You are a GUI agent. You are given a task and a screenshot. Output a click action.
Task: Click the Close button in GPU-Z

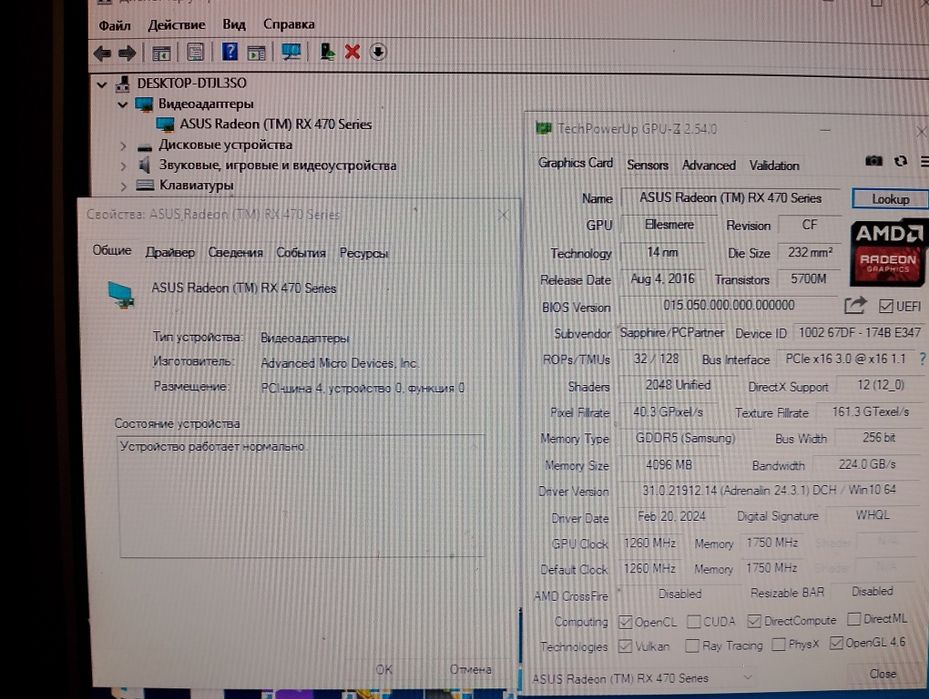click(x=883, y=674)
